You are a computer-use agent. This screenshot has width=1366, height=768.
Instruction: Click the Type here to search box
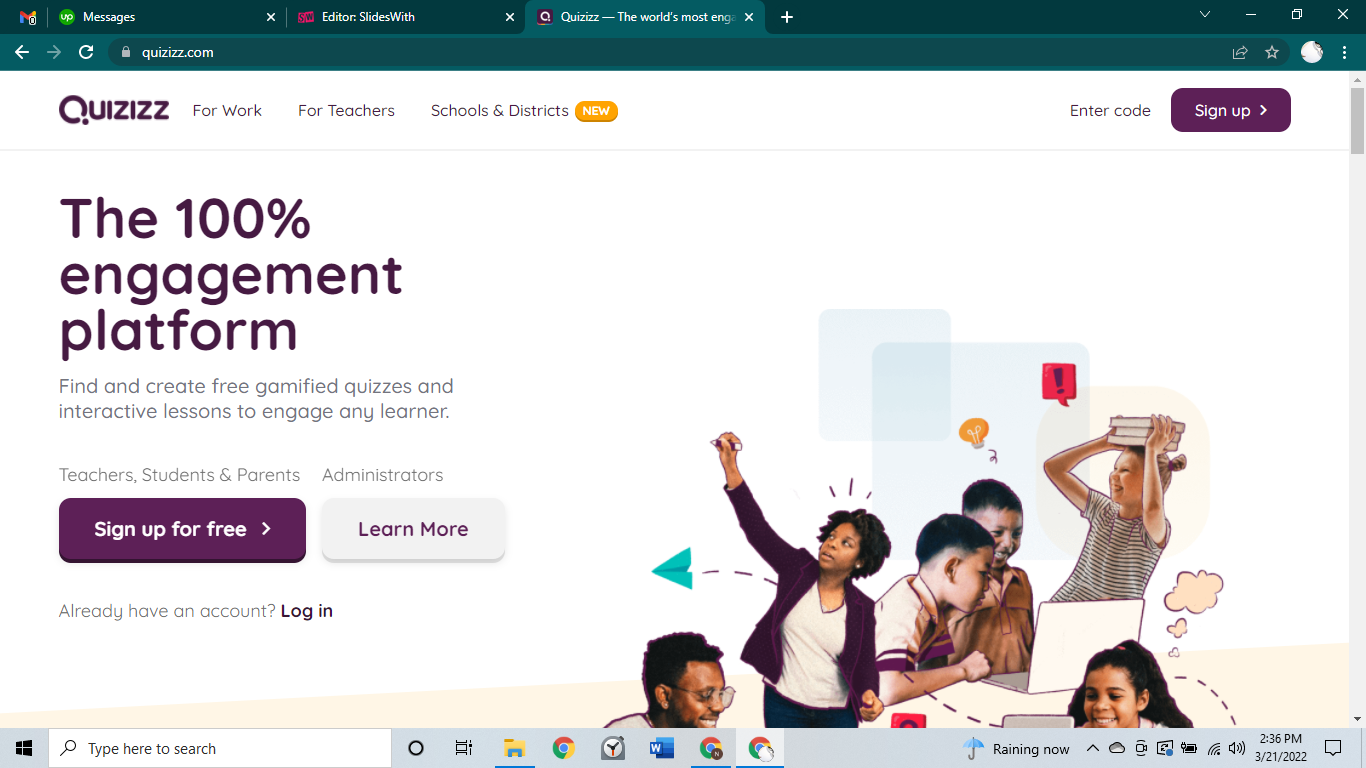click(220, 748)
